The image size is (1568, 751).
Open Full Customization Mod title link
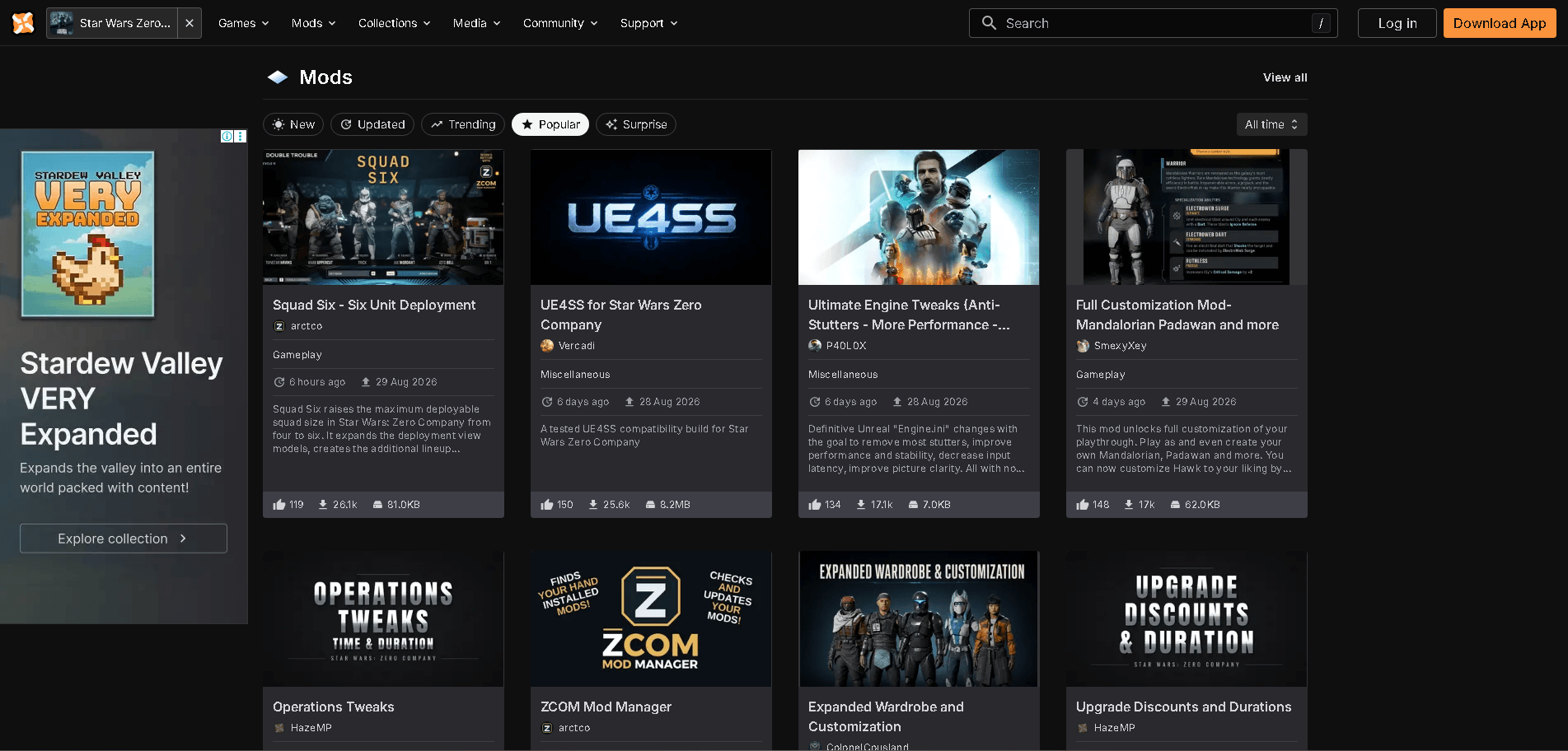(1177, 315)
